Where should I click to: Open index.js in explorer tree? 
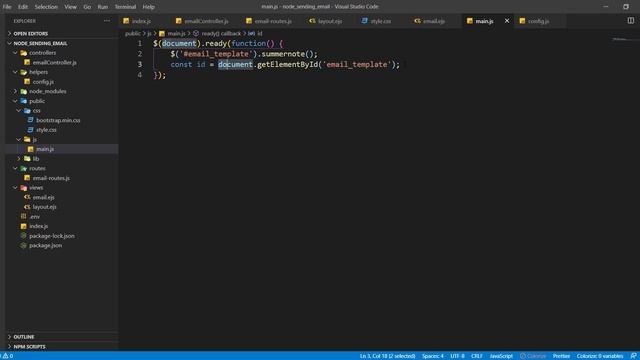(38, 226)
